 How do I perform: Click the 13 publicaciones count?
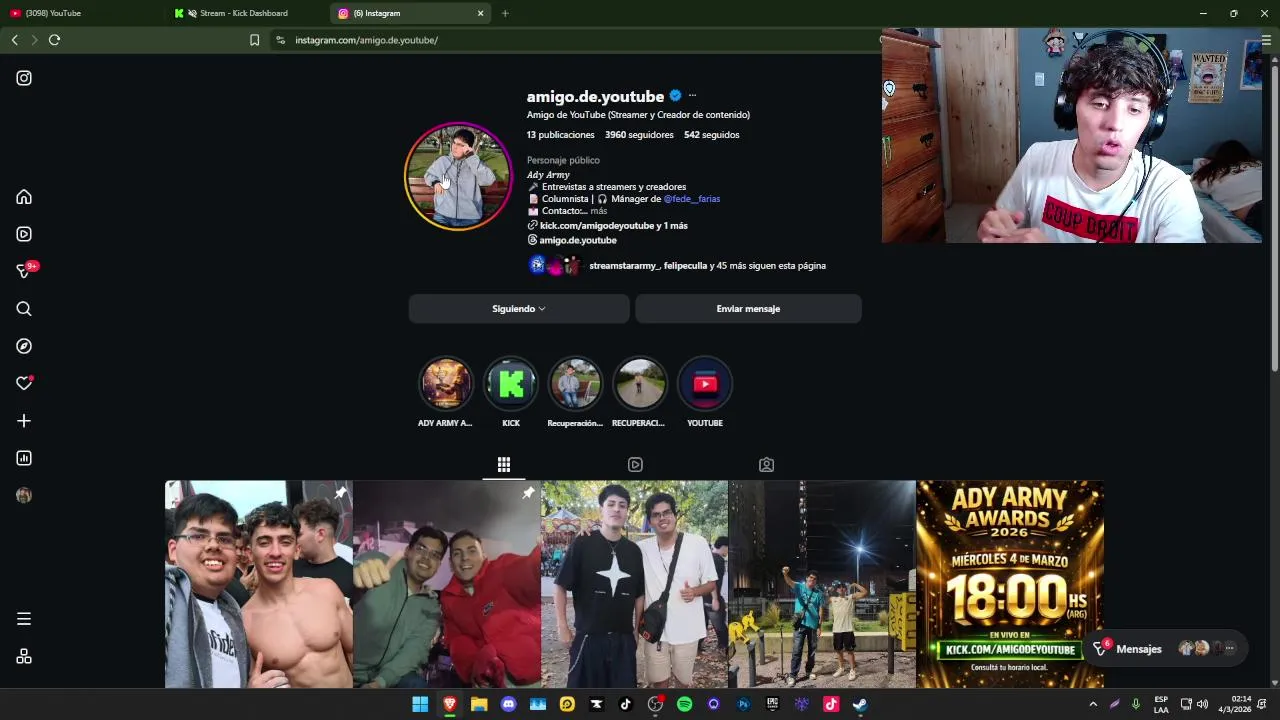pyautogui.click(x=561, y=135)
